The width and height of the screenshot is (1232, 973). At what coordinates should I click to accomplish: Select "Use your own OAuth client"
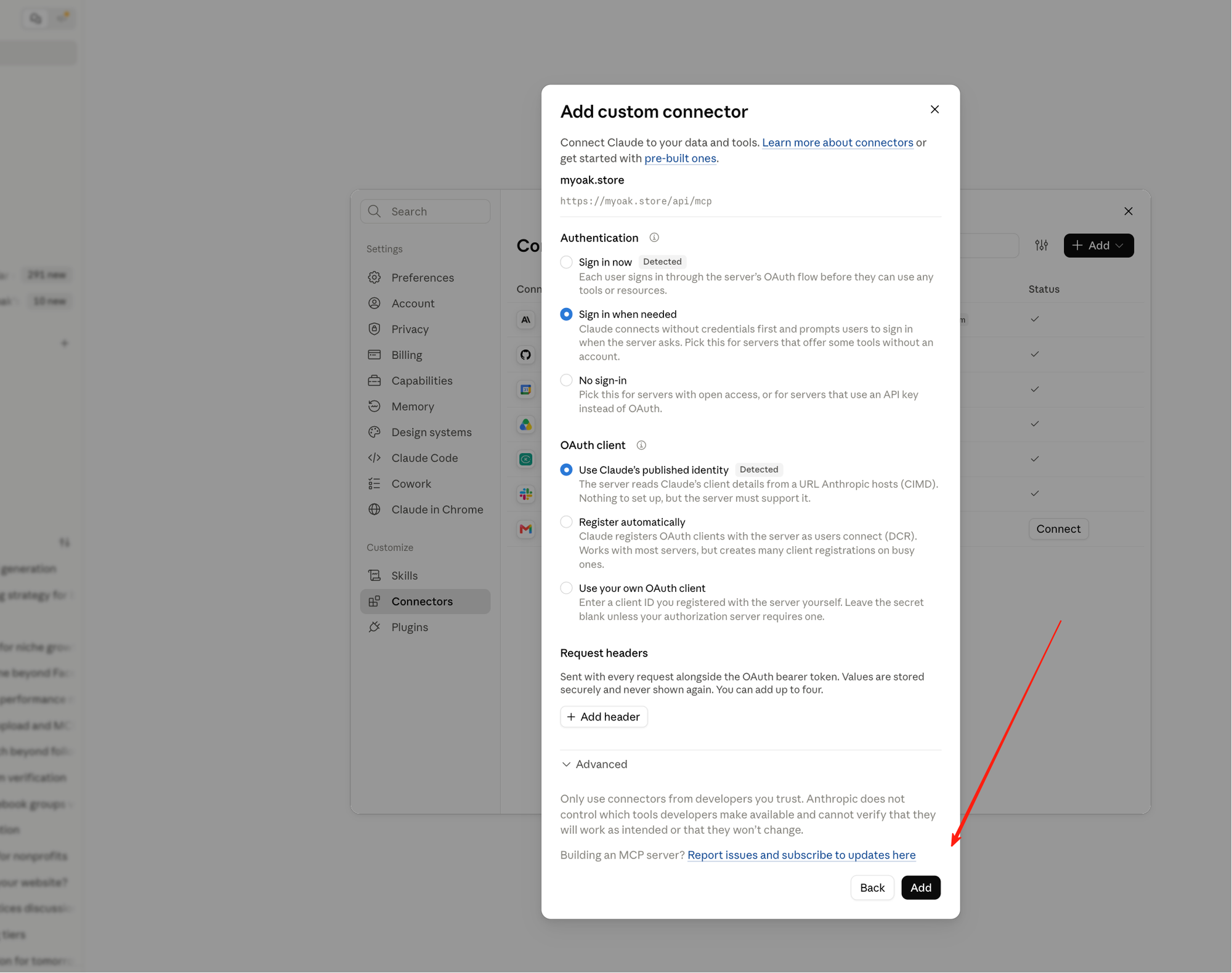[566, 588]
